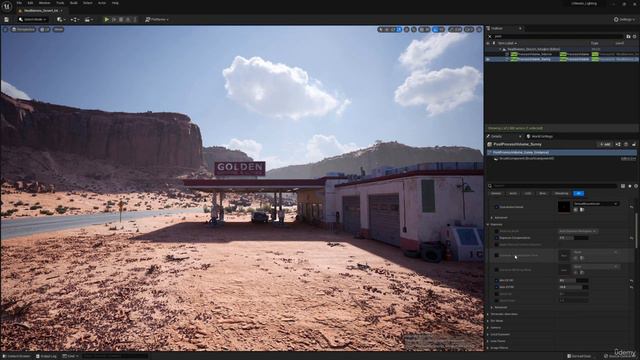Image resolution: width=640 pixels, height=360 pixels.
Task: Open camera speed setting in viewport
Action: (x=469, y=29)
